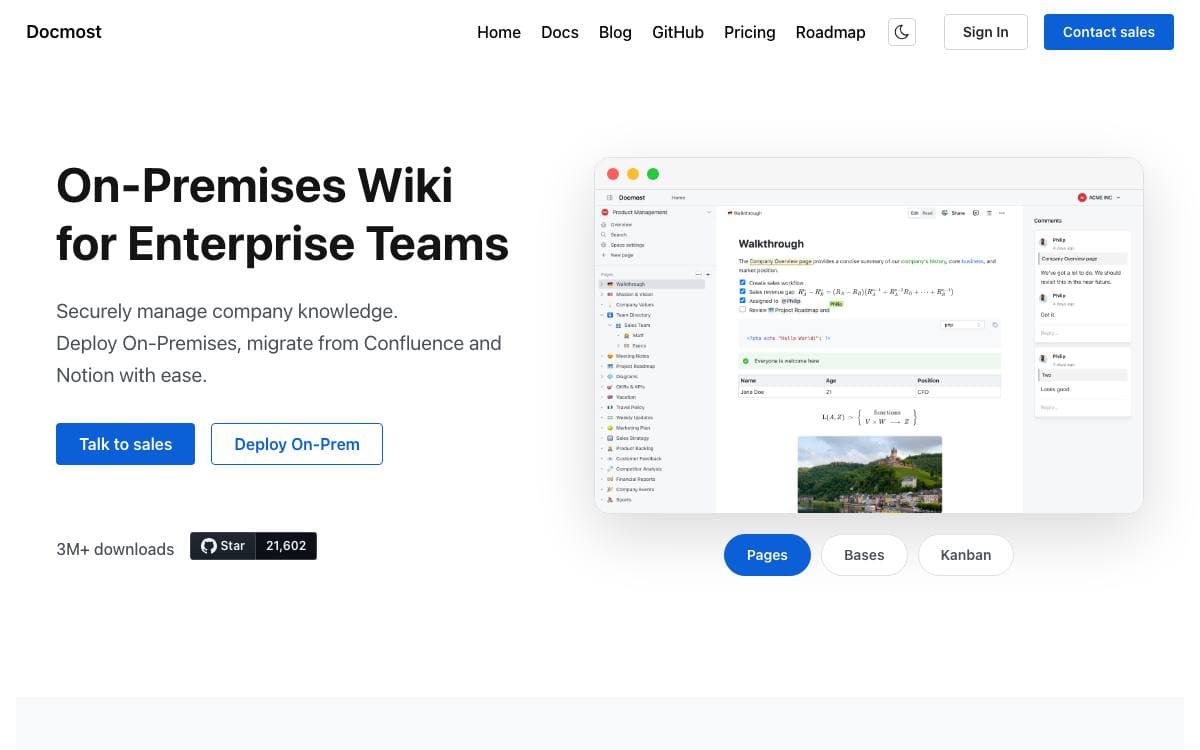Expand the Product Management space dropdown
Screen dimensions: 1200x750
[x=709, y=212]
